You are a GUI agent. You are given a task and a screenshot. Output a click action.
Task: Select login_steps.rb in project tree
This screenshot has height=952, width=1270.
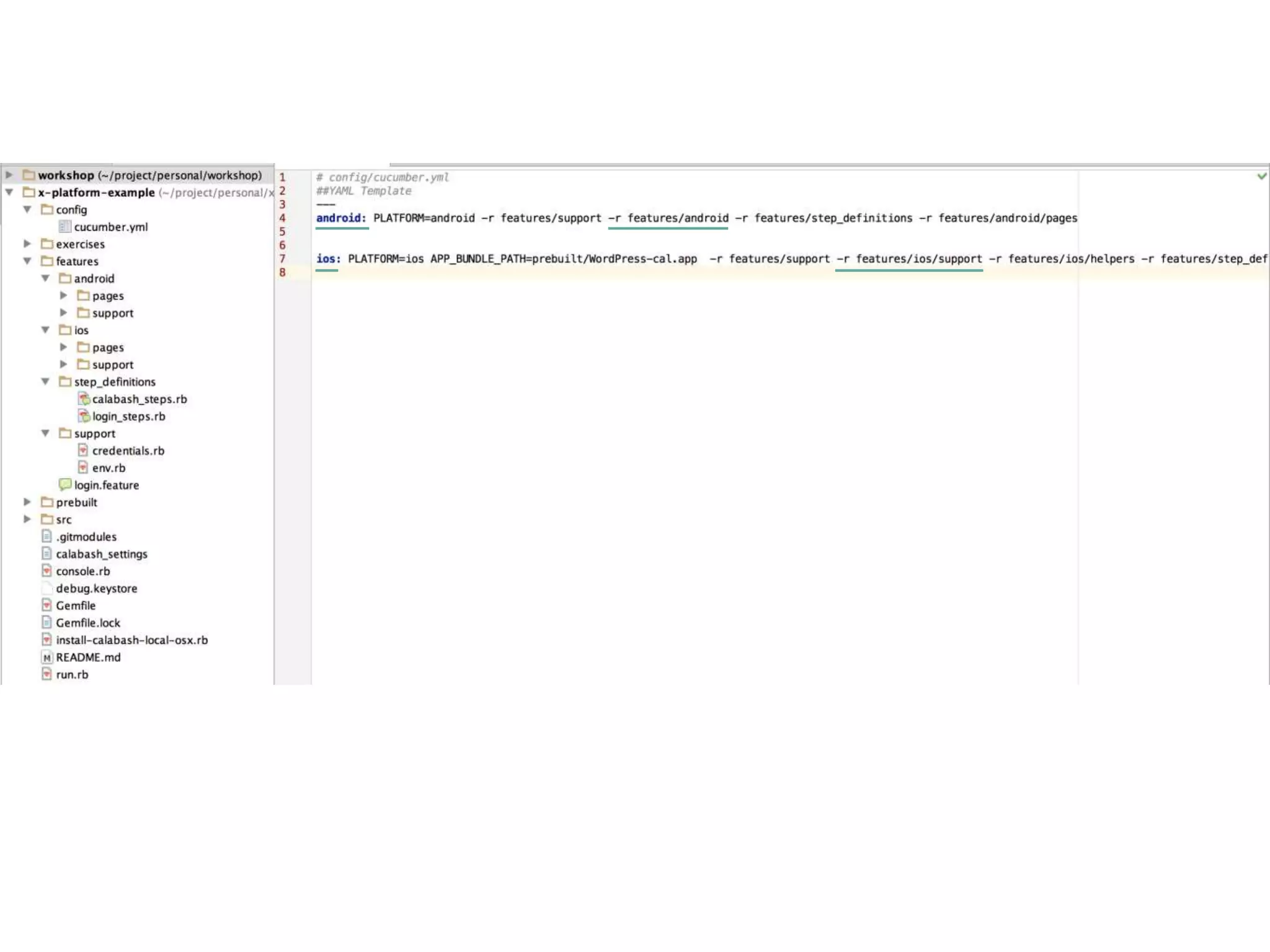(x=128, y=416)
